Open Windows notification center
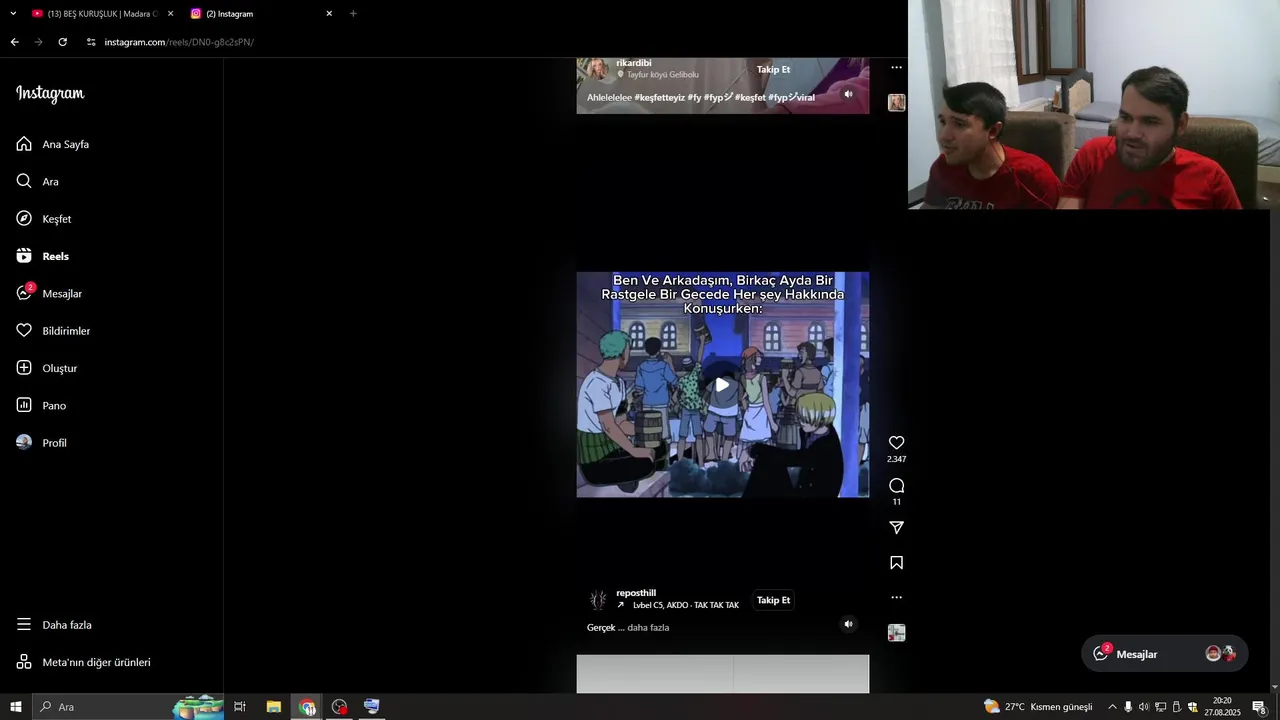The height and width of the screenshot is (720, 1280). click(x=1260, y=707)
